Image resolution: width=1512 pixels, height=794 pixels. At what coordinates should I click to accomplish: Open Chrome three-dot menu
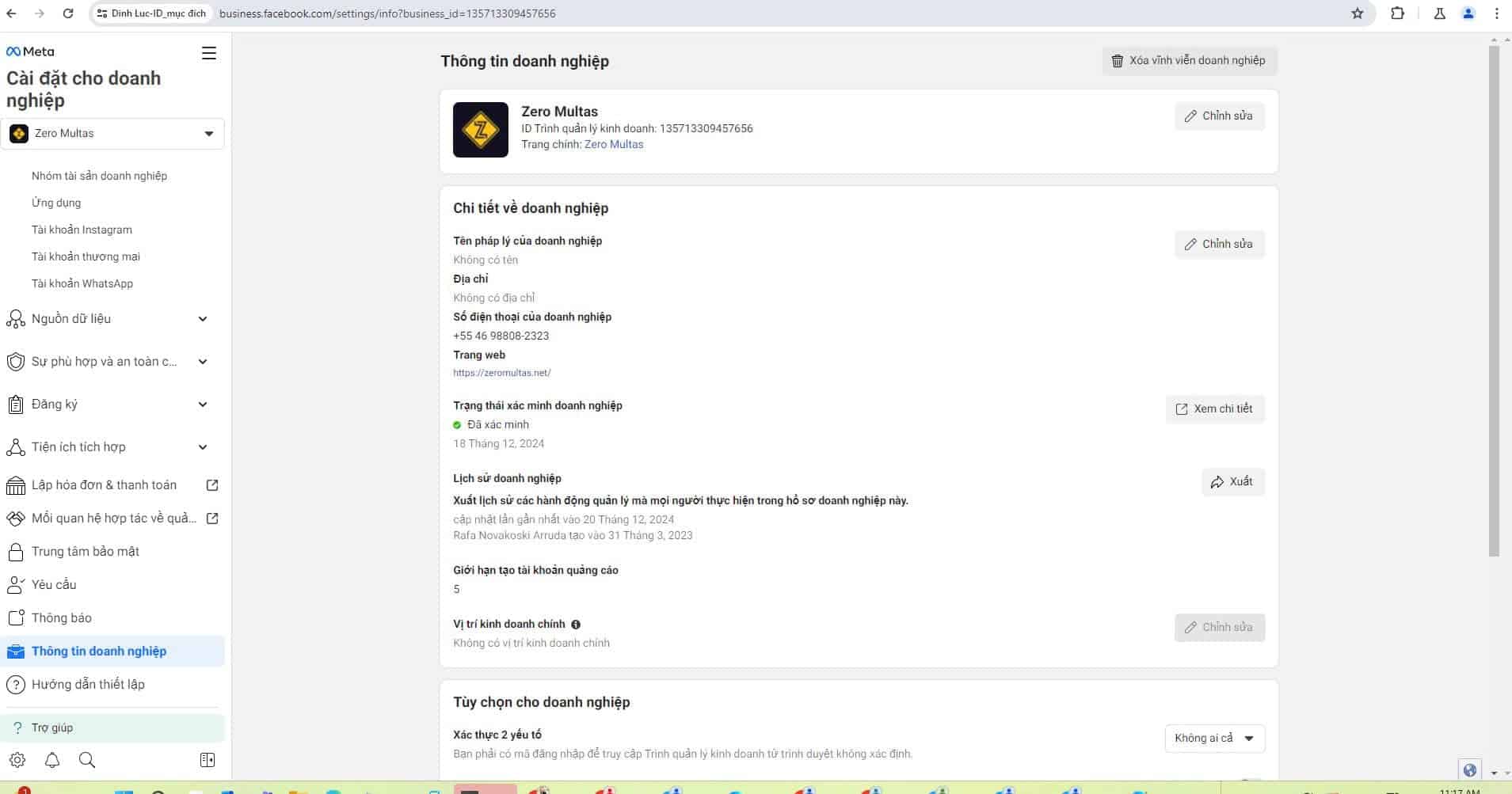pos(1496,13)
